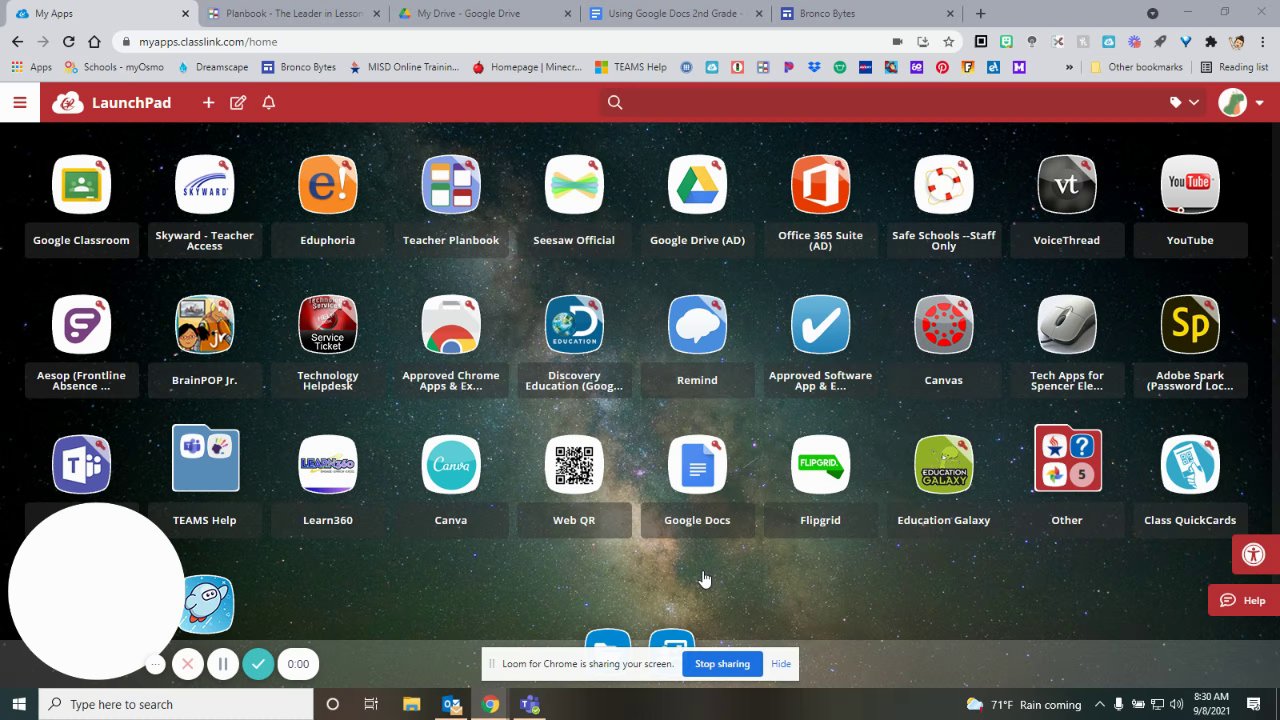The image size is (1280, 720).
Task: Open Approved Chrome Apps & Extensions
Action: point(451,324)
